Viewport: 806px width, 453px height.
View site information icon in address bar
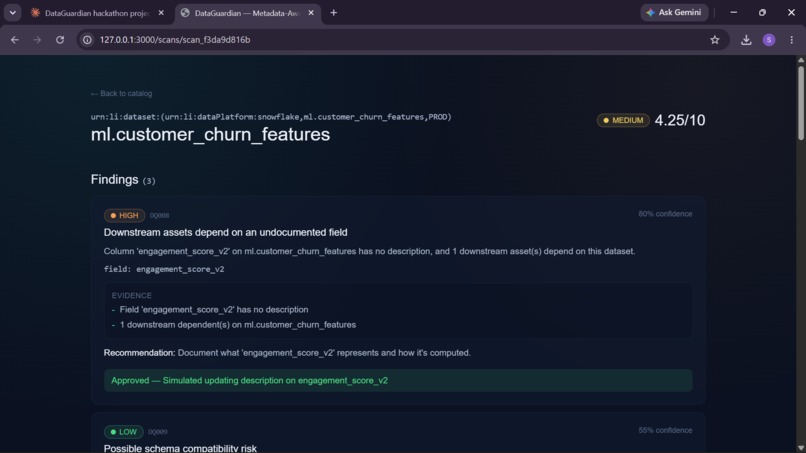(87, 40)
